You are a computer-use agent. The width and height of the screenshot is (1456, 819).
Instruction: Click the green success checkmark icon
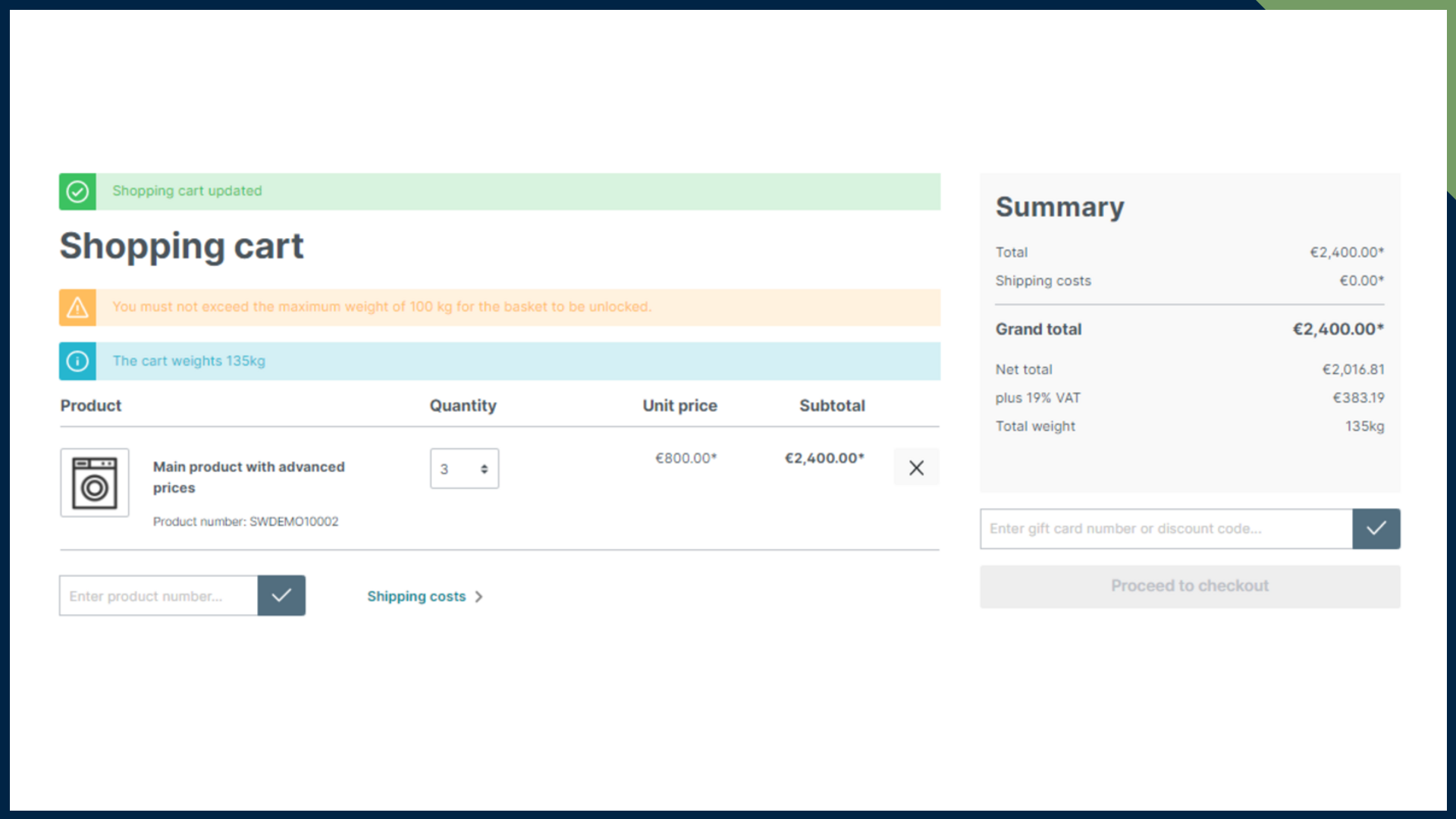(x=77, y=191)
